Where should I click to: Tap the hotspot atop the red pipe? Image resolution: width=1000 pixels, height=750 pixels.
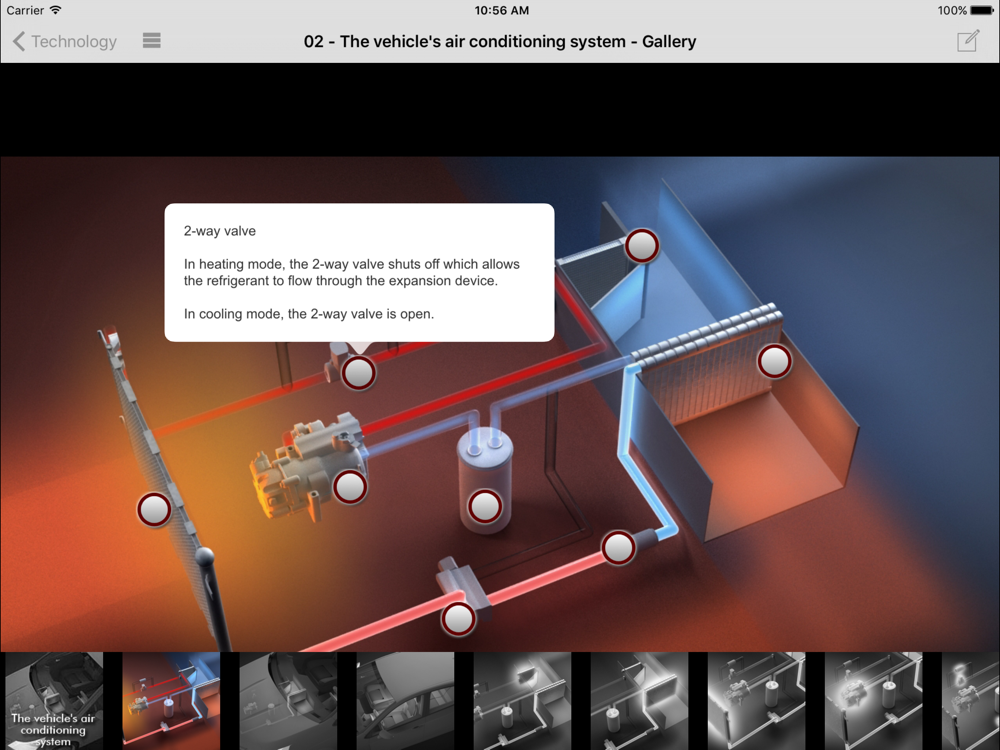click(x=642, y=246)
